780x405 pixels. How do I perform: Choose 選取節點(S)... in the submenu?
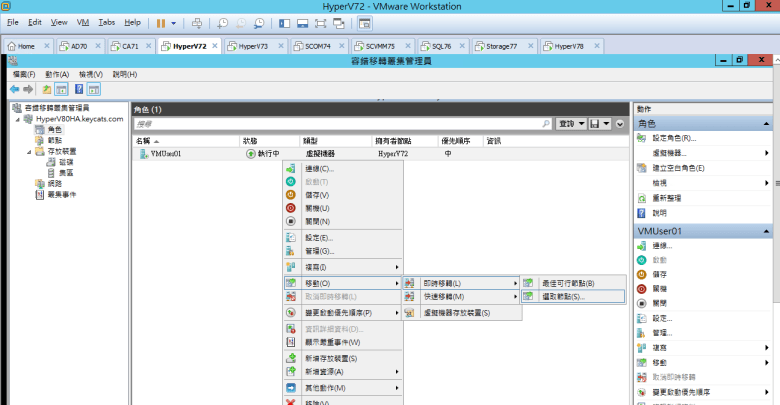pos(564,296)
